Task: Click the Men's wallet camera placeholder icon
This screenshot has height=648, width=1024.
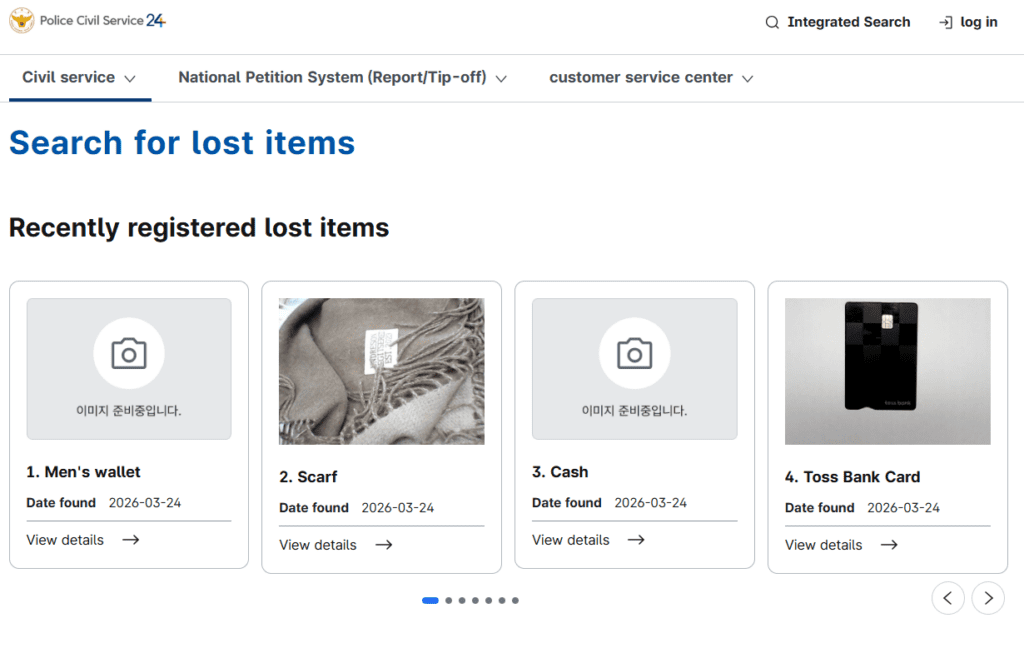Action: coord(129,353)
